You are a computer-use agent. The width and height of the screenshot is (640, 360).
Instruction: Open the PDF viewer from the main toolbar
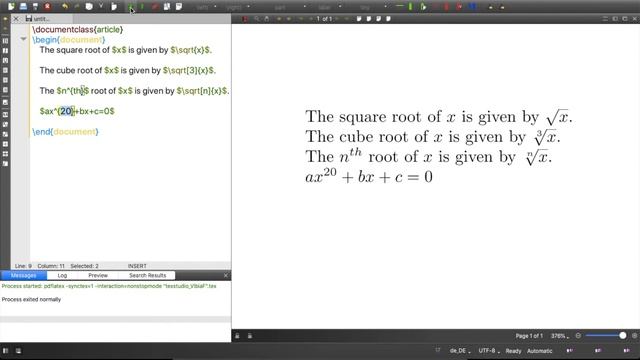coord(167,7)
